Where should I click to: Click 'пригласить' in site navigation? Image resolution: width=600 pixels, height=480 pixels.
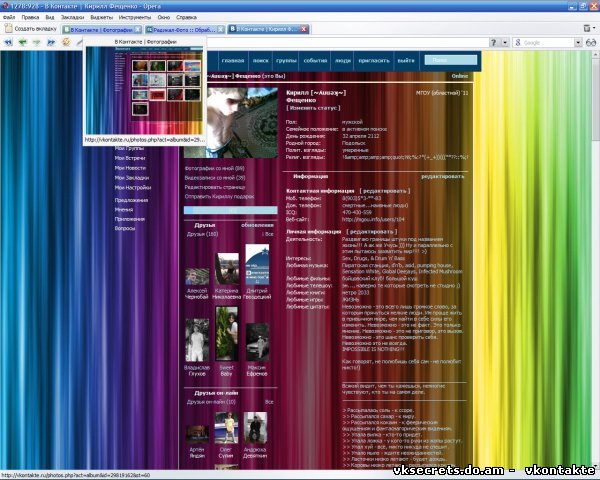tap(374, 61)
